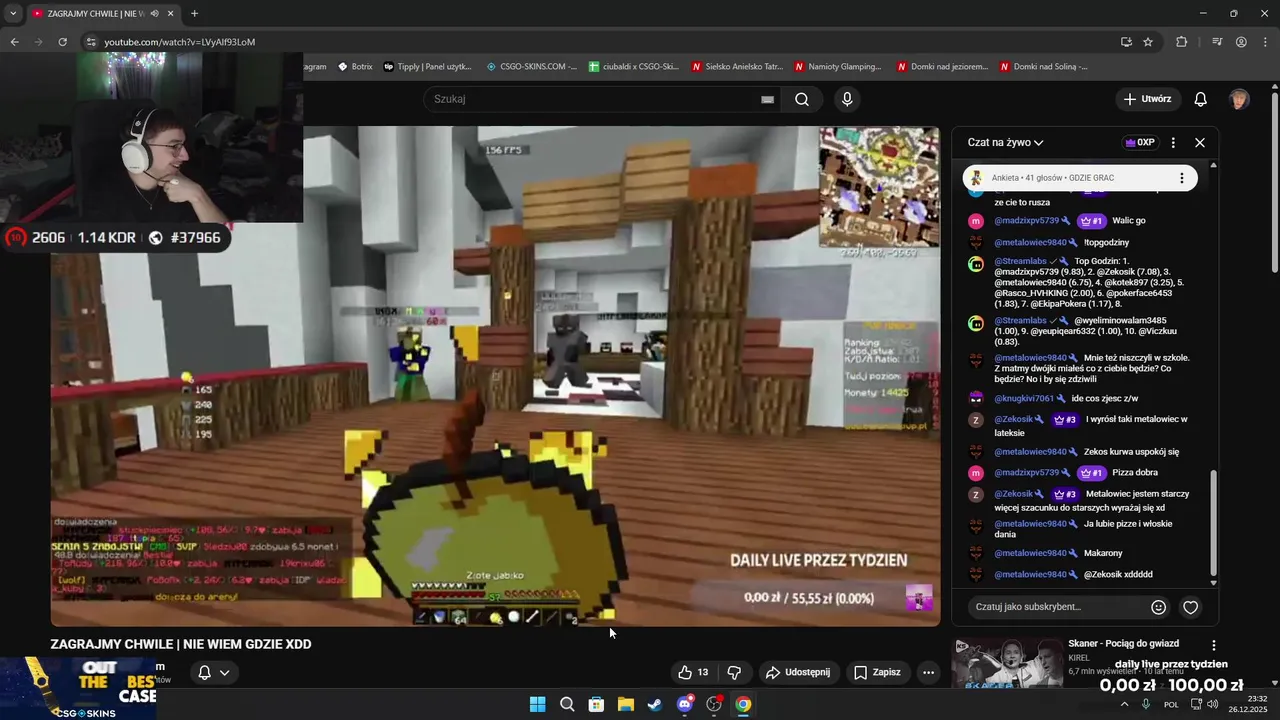Open Microsoft Store from taskbar
Screen dimensions: 1280x720
[x=596, y=704]
